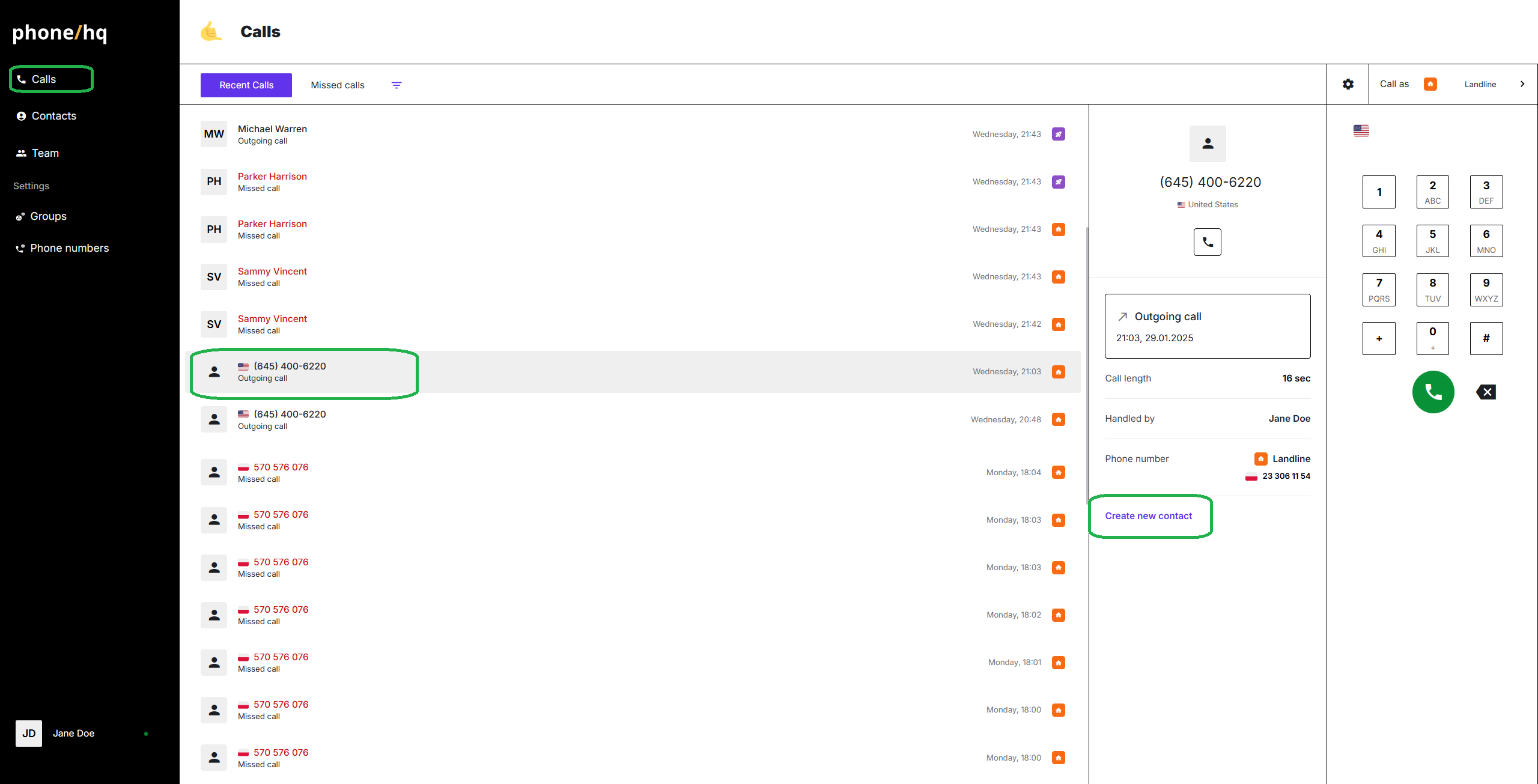Click Create new contact link

click(1148, 516)
